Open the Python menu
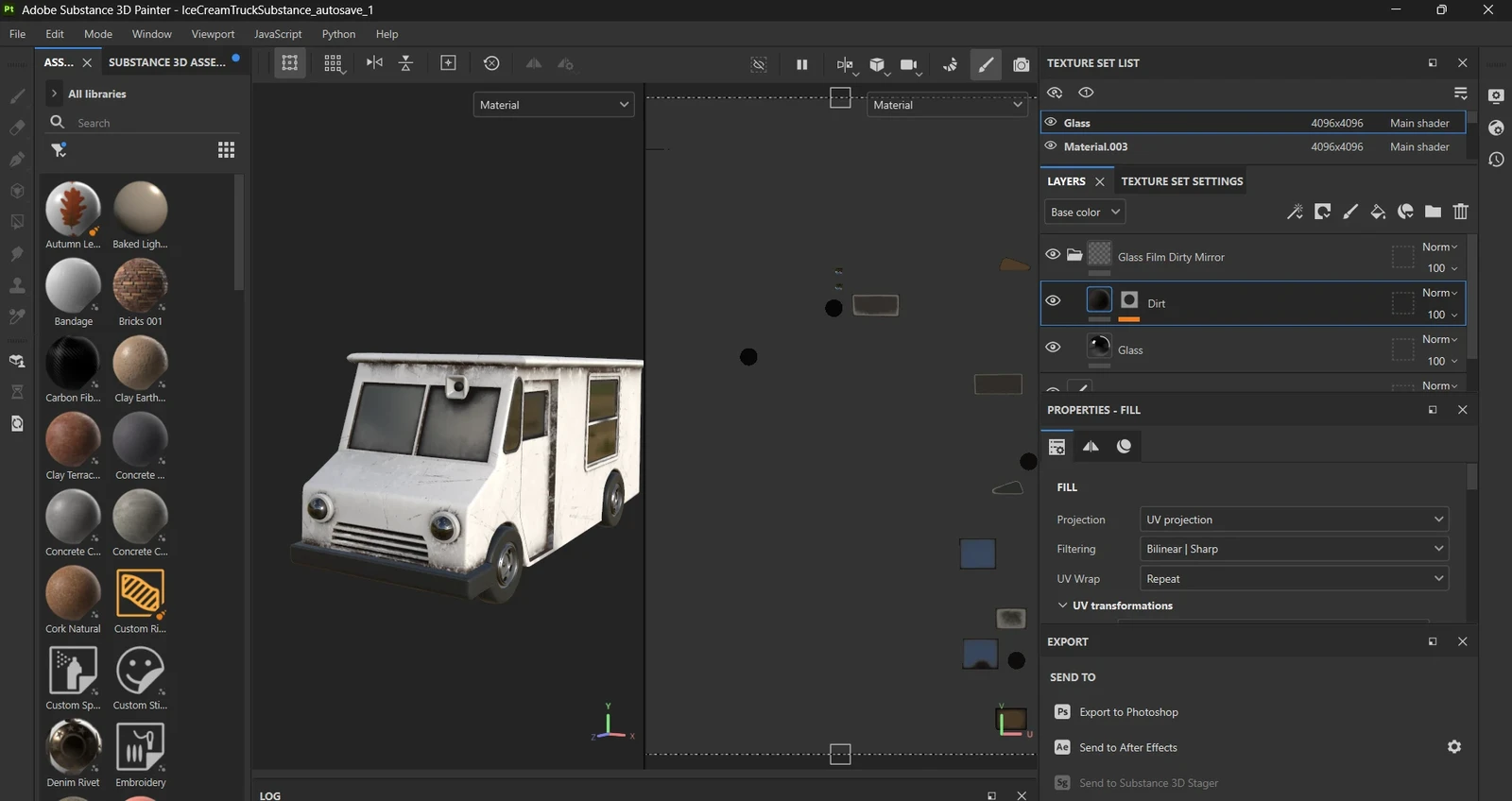Viewport: 1512px width, 801px height. pyautogui.click(x=338, y=34)
